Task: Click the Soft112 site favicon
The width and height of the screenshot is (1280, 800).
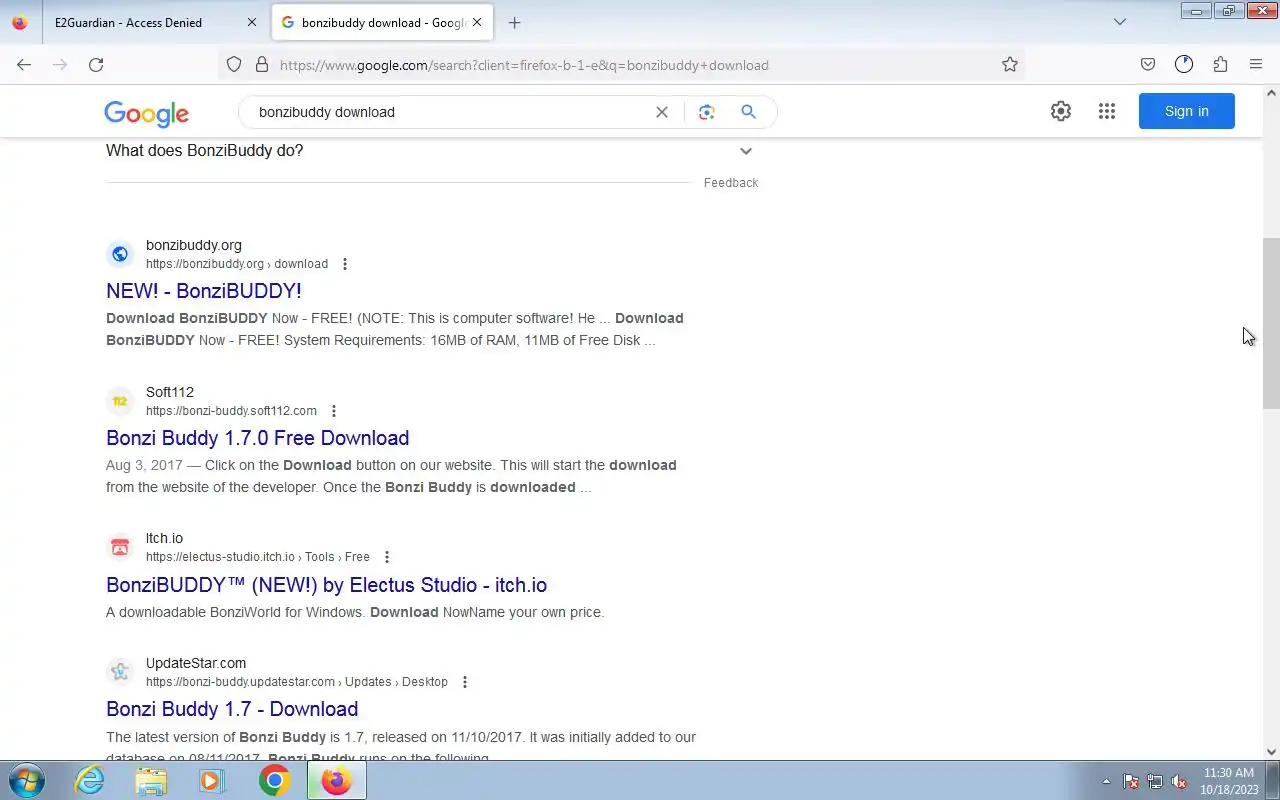Action: 120,401
